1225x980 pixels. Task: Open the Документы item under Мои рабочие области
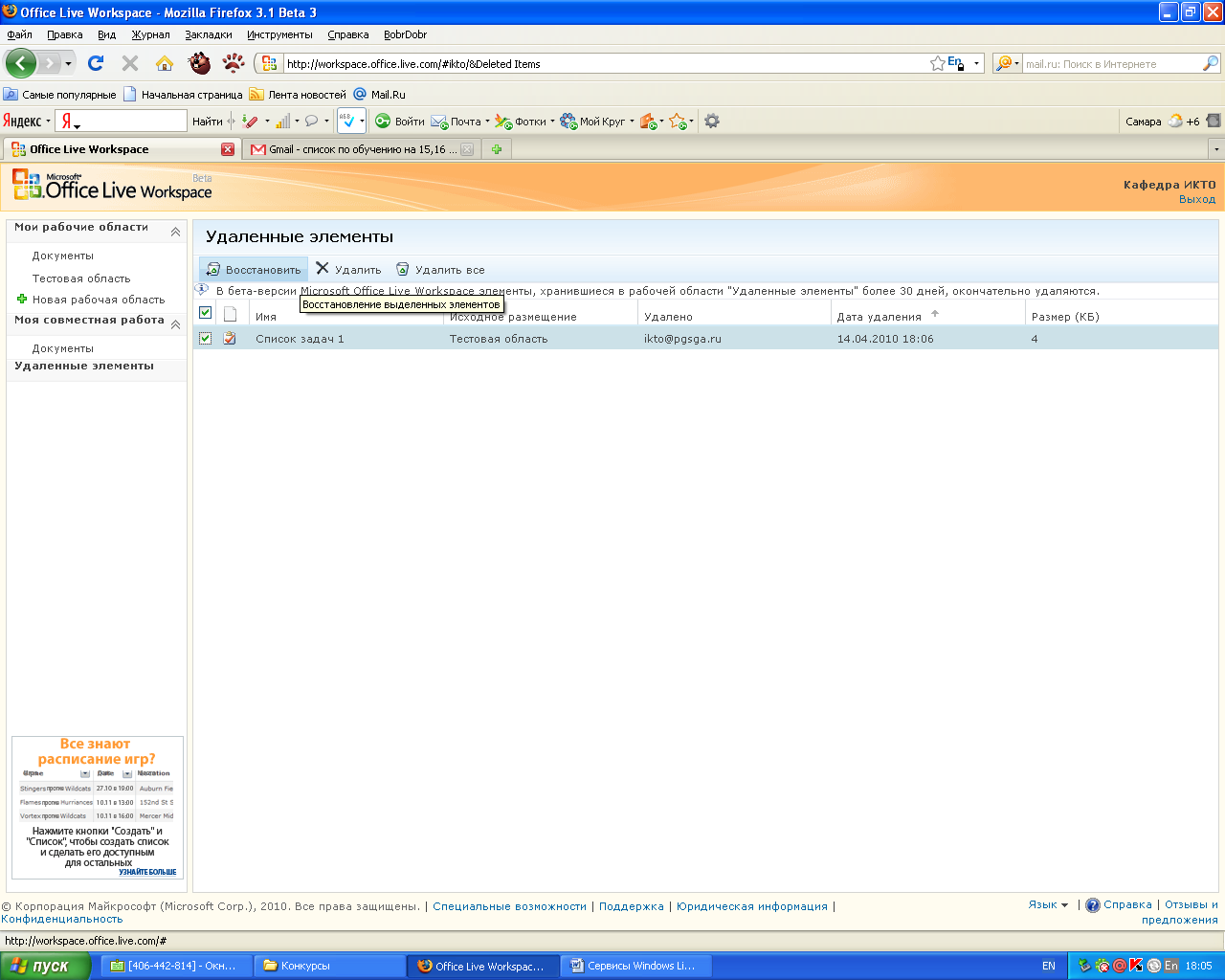click(x=63, y=256)
